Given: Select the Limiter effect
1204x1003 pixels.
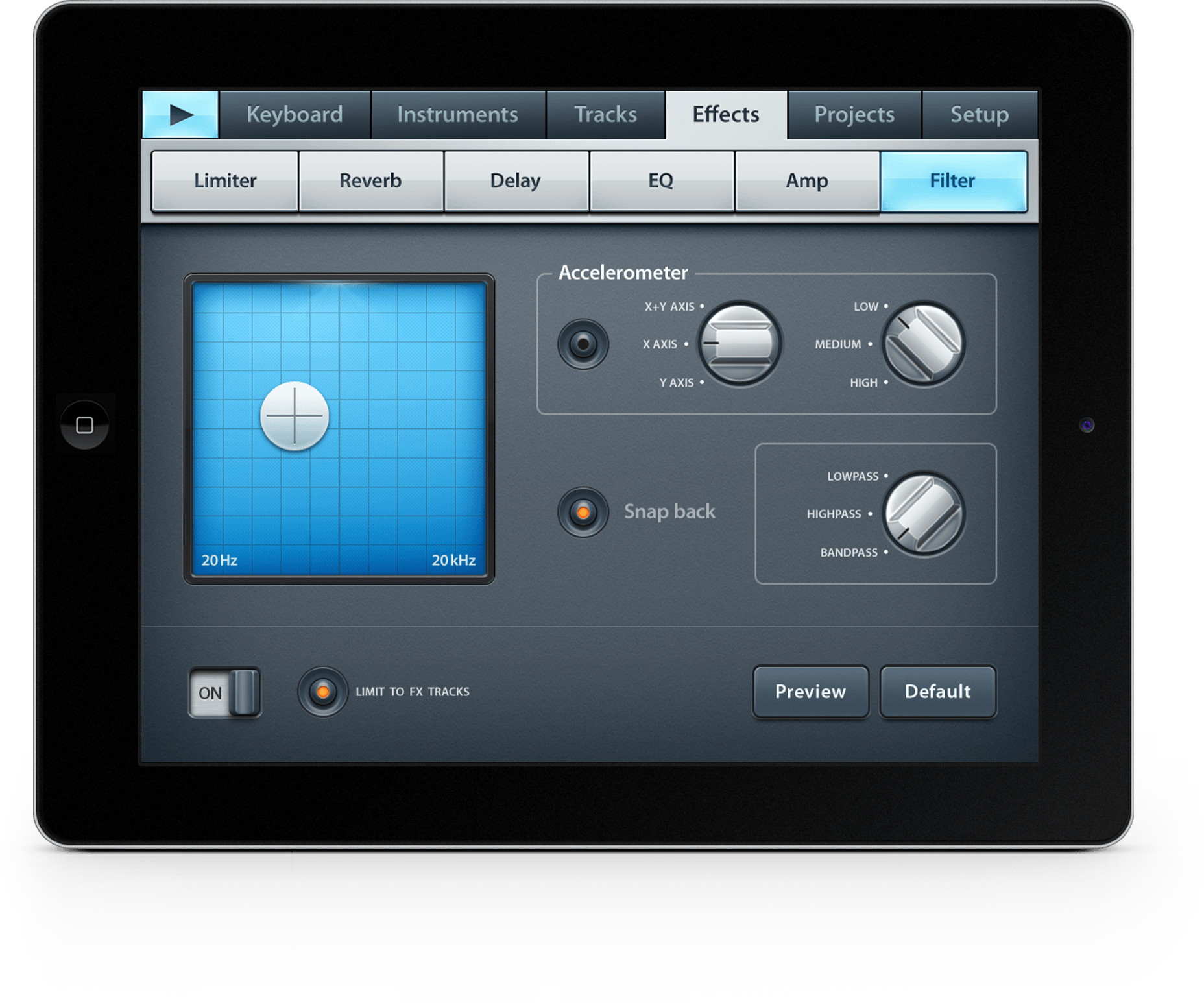Looking at the screenshot, I should point(223,181).
